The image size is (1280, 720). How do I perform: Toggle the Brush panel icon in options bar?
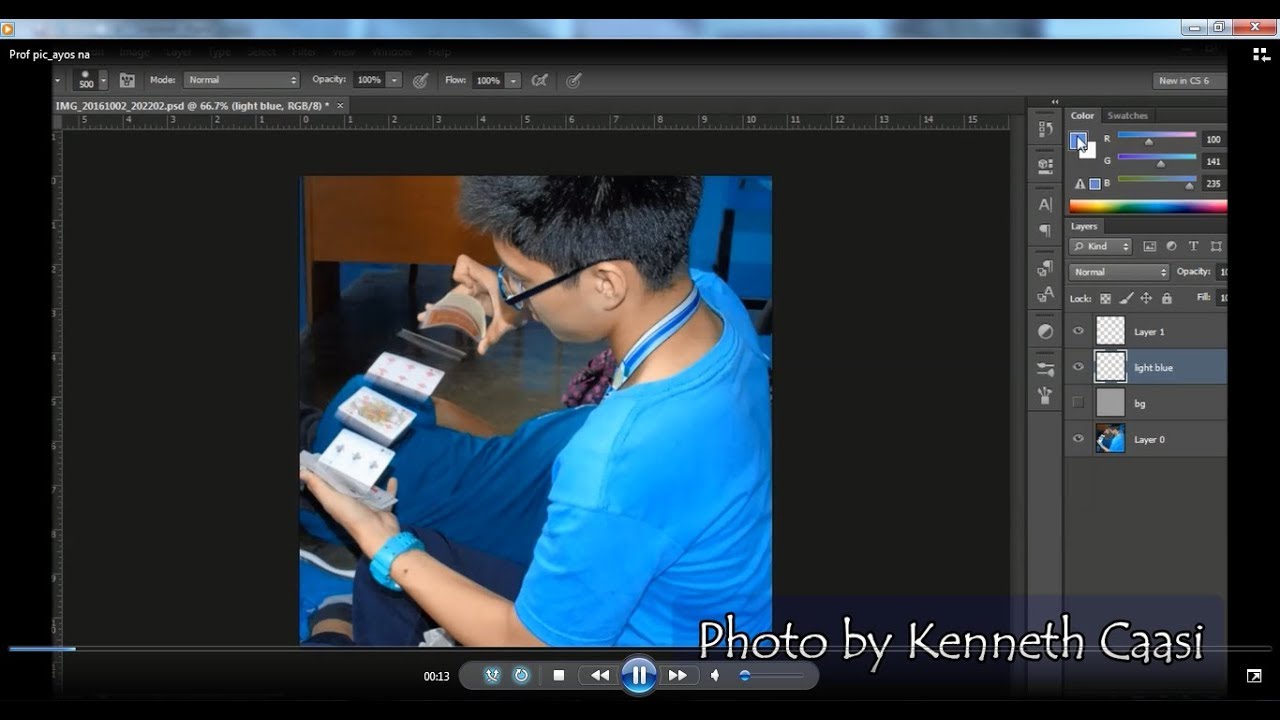[x=127, y=80]
